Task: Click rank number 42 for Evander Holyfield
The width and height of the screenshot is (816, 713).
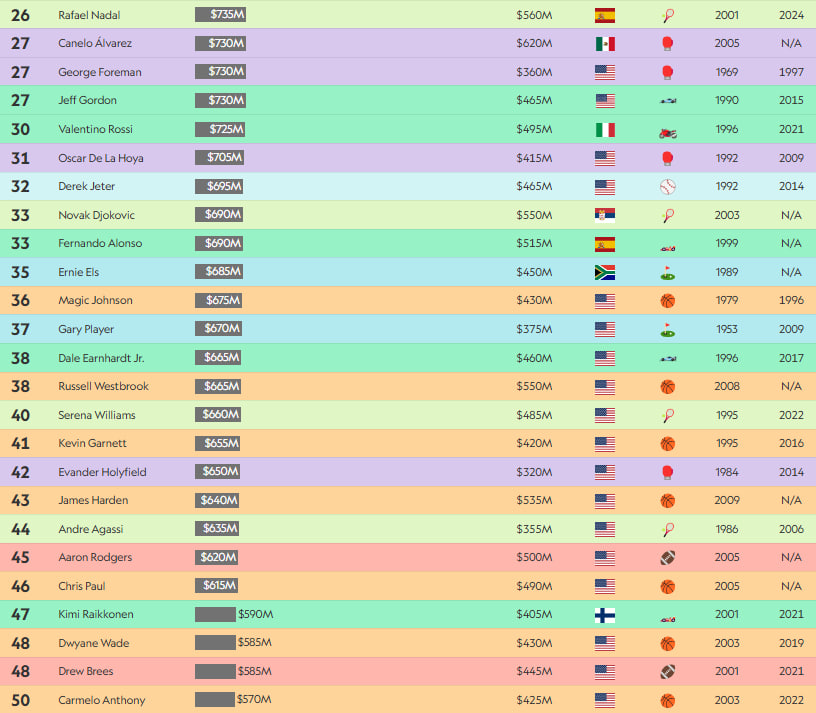Action: (x=20, y=472)
